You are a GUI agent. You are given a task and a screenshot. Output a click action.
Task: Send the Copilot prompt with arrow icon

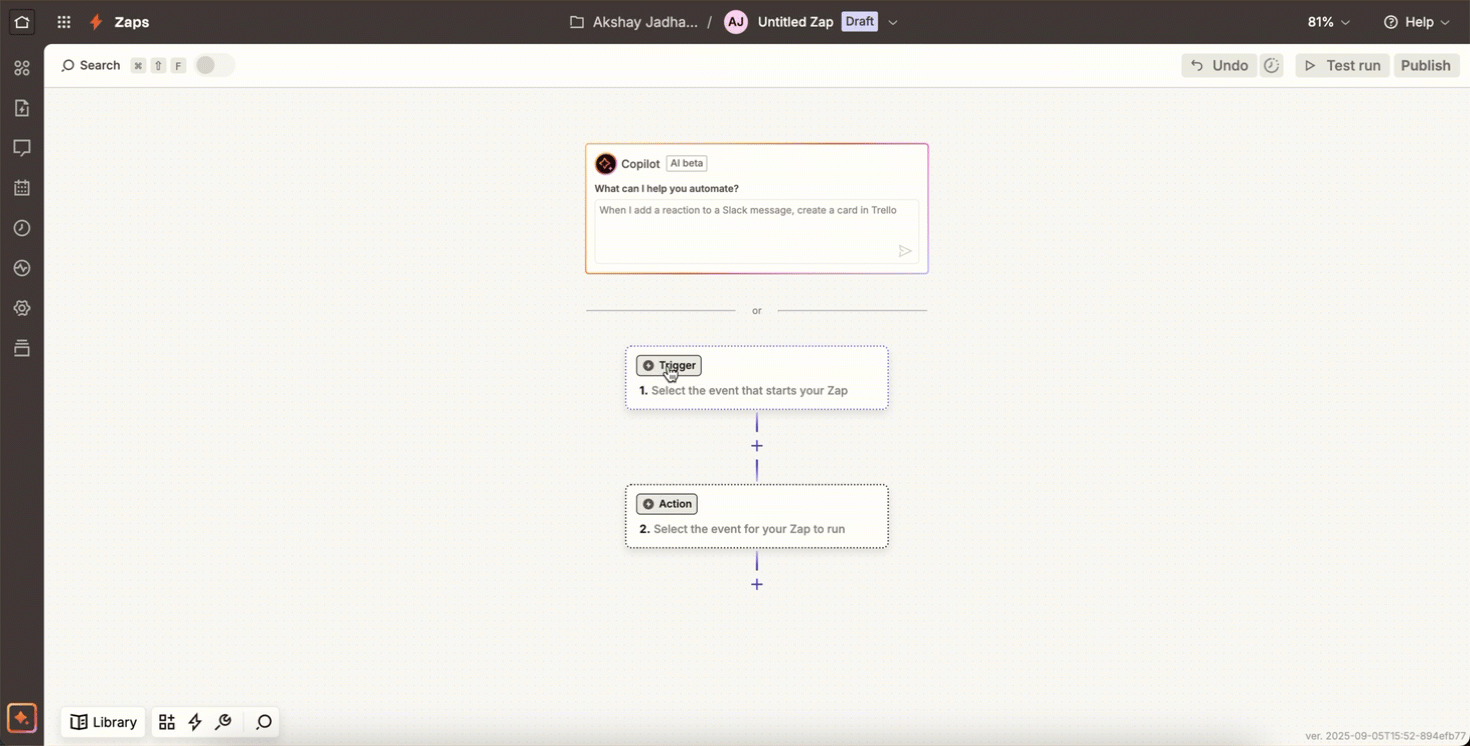905,251
